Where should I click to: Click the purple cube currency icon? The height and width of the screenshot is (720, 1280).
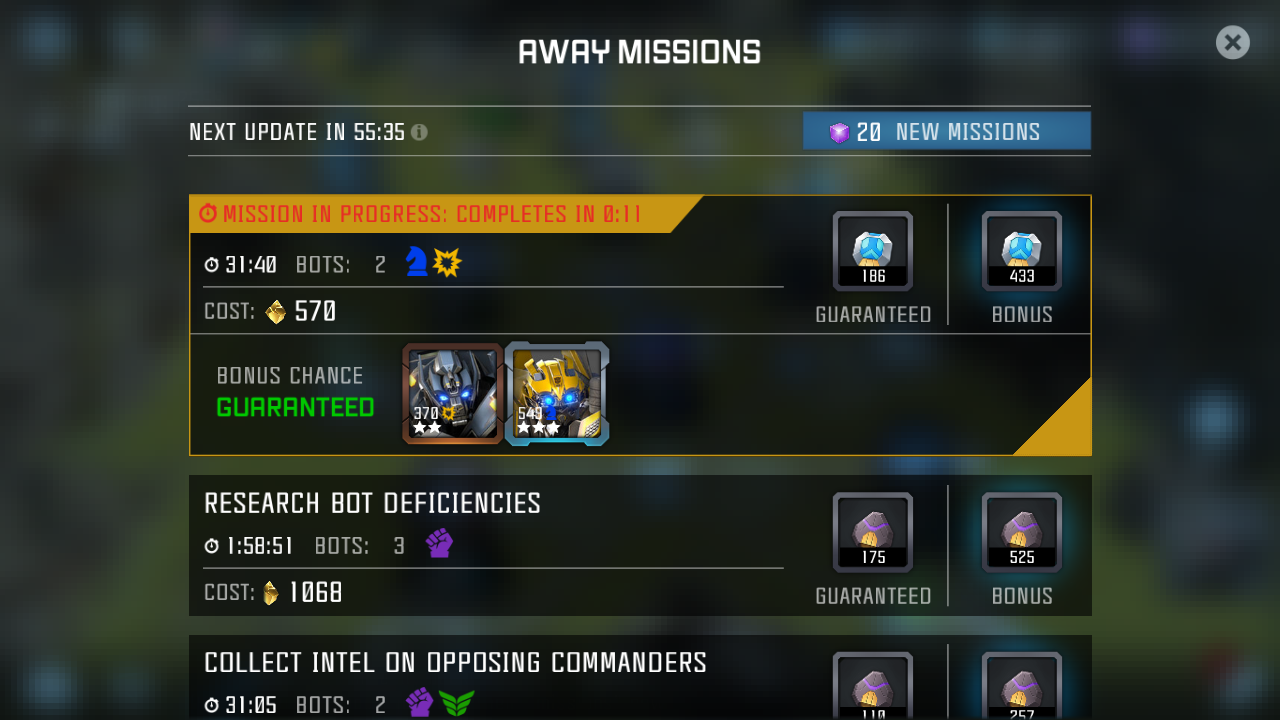click(839, 132)
